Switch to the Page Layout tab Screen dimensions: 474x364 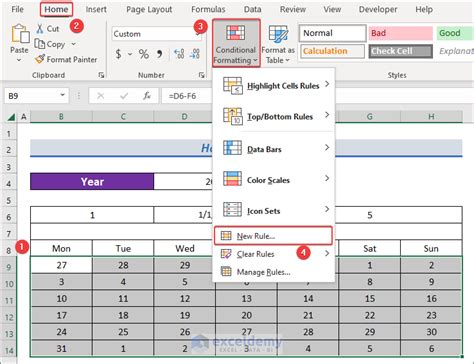(x=149, y=9)
